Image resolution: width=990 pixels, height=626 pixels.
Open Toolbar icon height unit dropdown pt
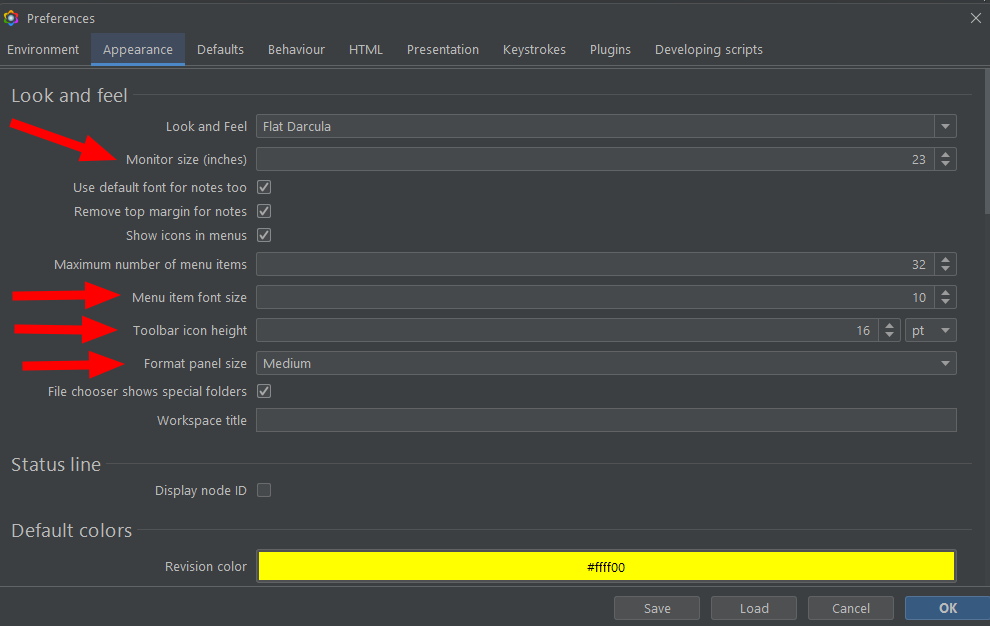(x=931, y=330)
